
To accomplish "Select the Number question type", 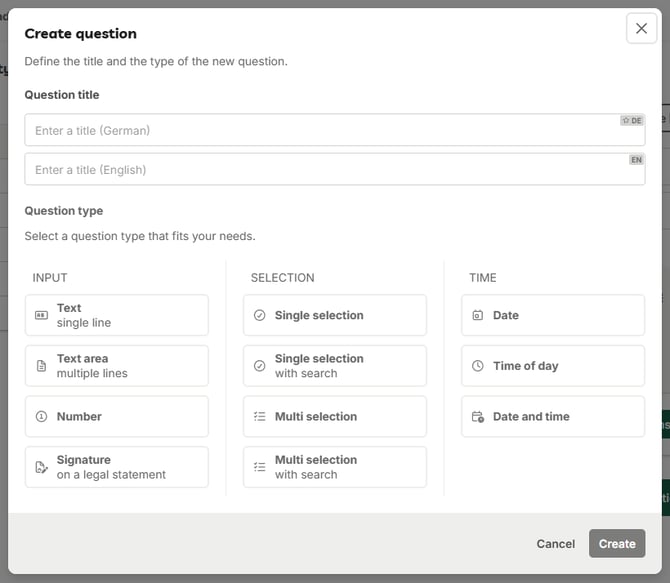I will (x=117, y=416).
